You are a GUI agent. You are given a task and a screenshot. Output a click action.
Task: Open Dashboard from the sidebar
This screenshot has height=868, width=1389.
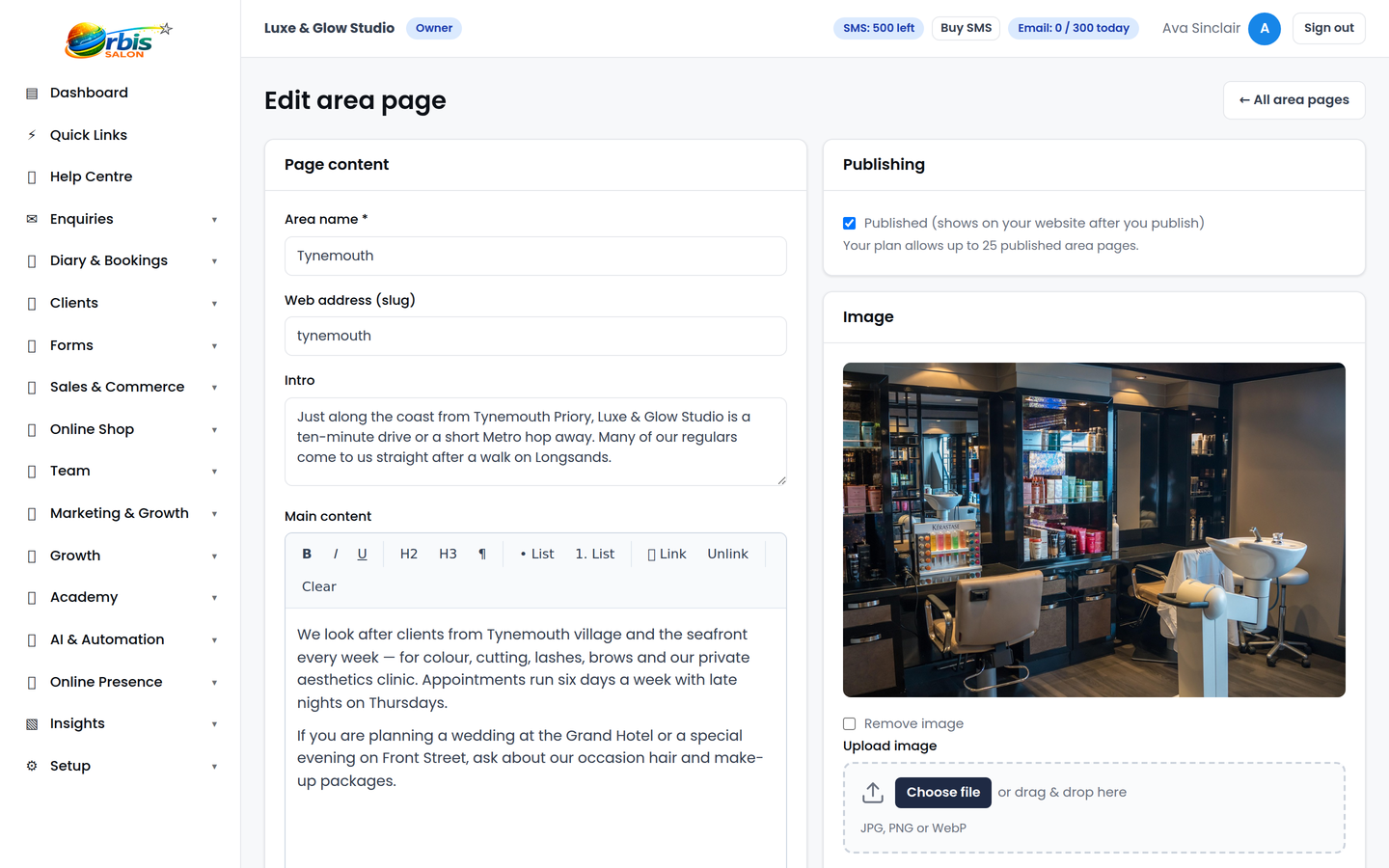[121, 93]
